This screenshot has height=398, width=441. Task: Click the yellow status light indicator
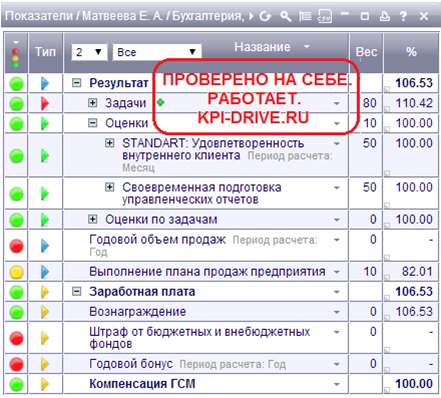16,272
